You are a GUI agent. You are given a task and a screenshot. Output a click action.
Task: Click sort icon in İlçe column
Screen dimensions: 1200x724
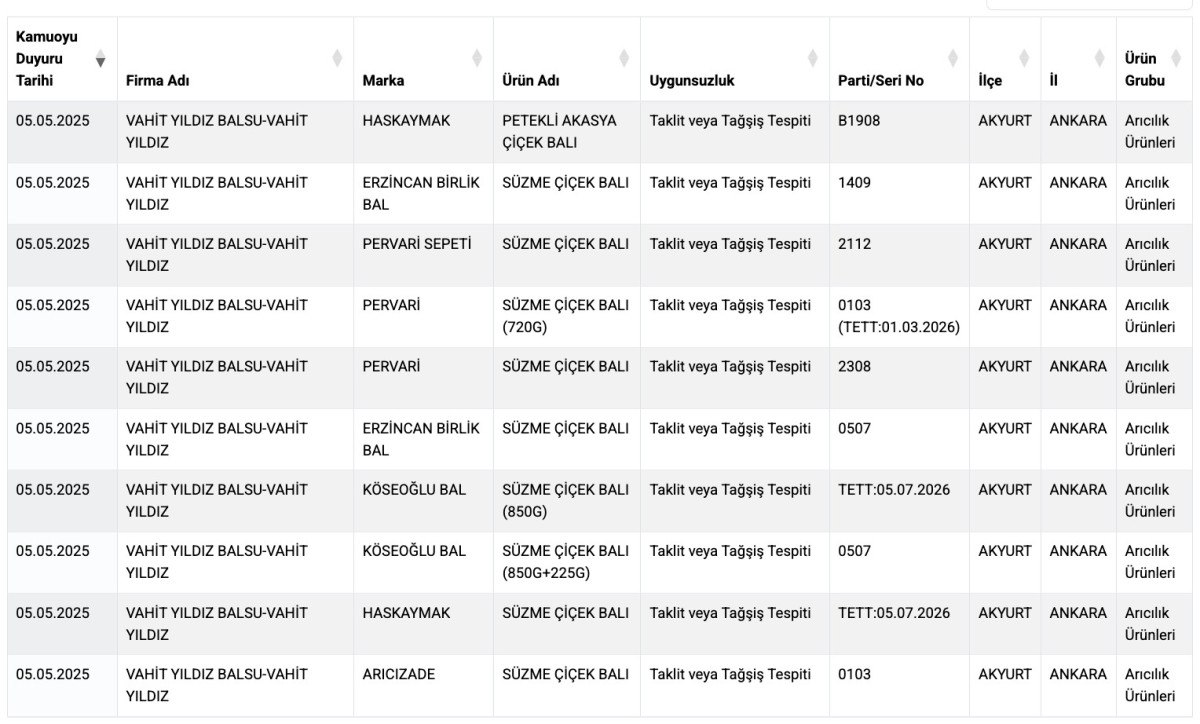click(1024, 58)
